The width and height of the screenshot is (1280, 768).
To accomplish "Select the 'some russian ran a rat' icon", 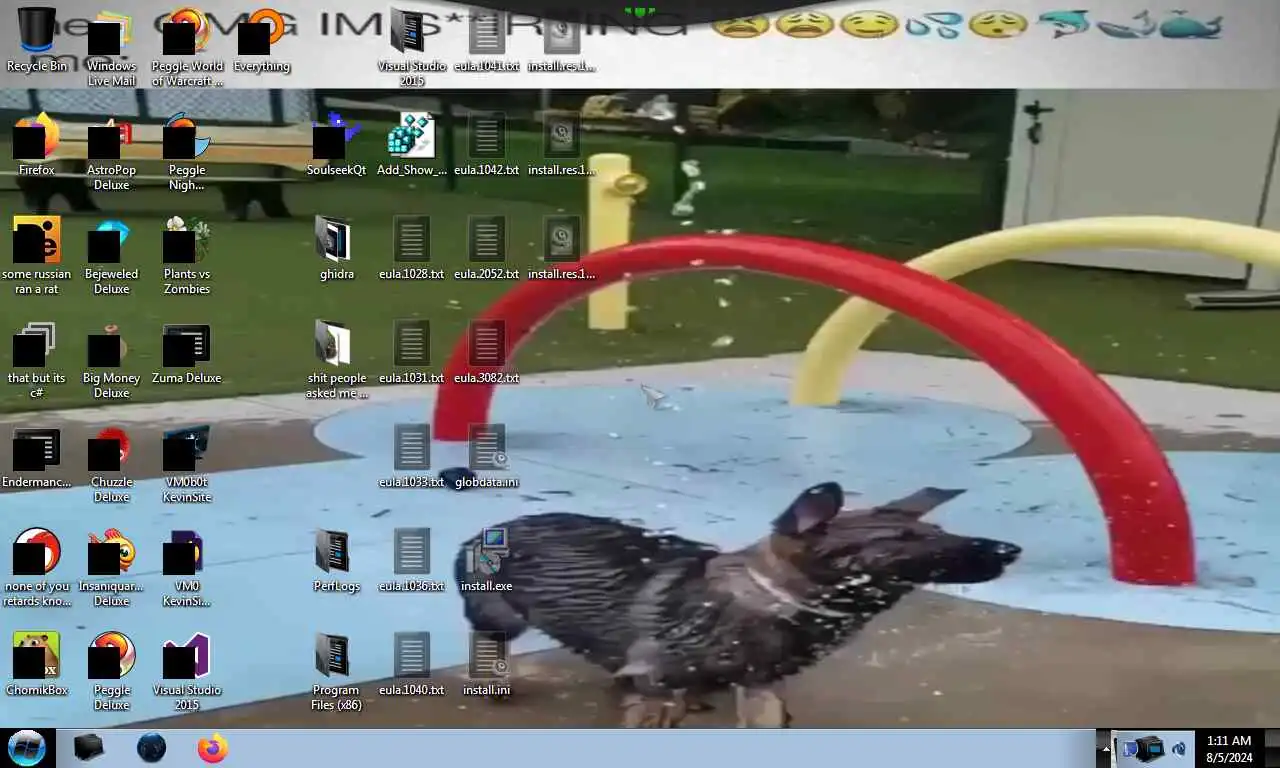I will (37, 256).
